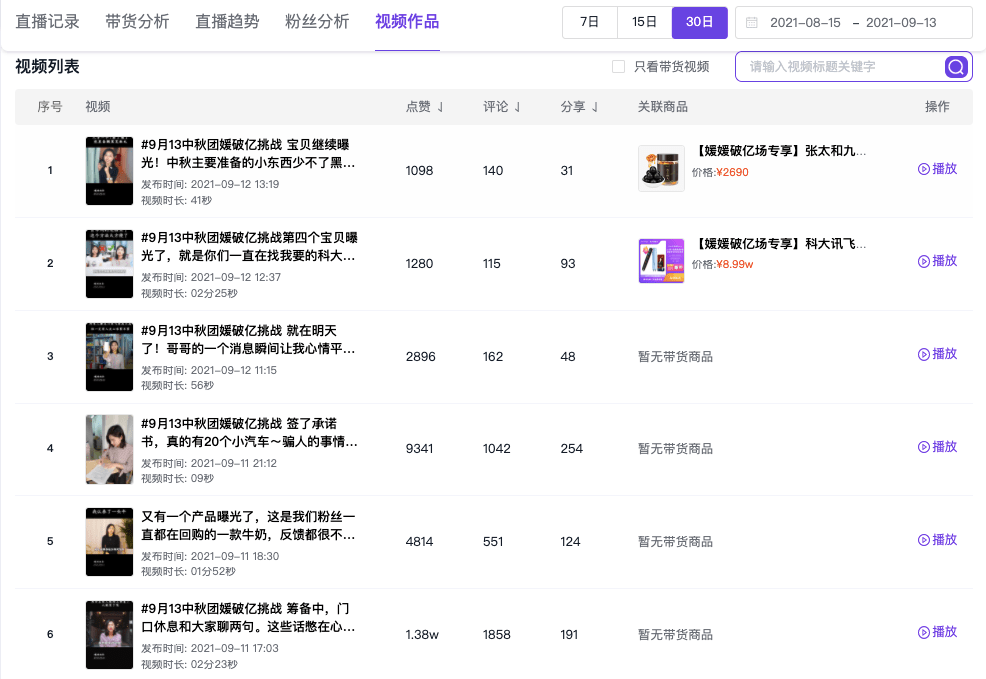Play video number 3
This screenshot has width=986, height=679.
(x=937, y=354)
